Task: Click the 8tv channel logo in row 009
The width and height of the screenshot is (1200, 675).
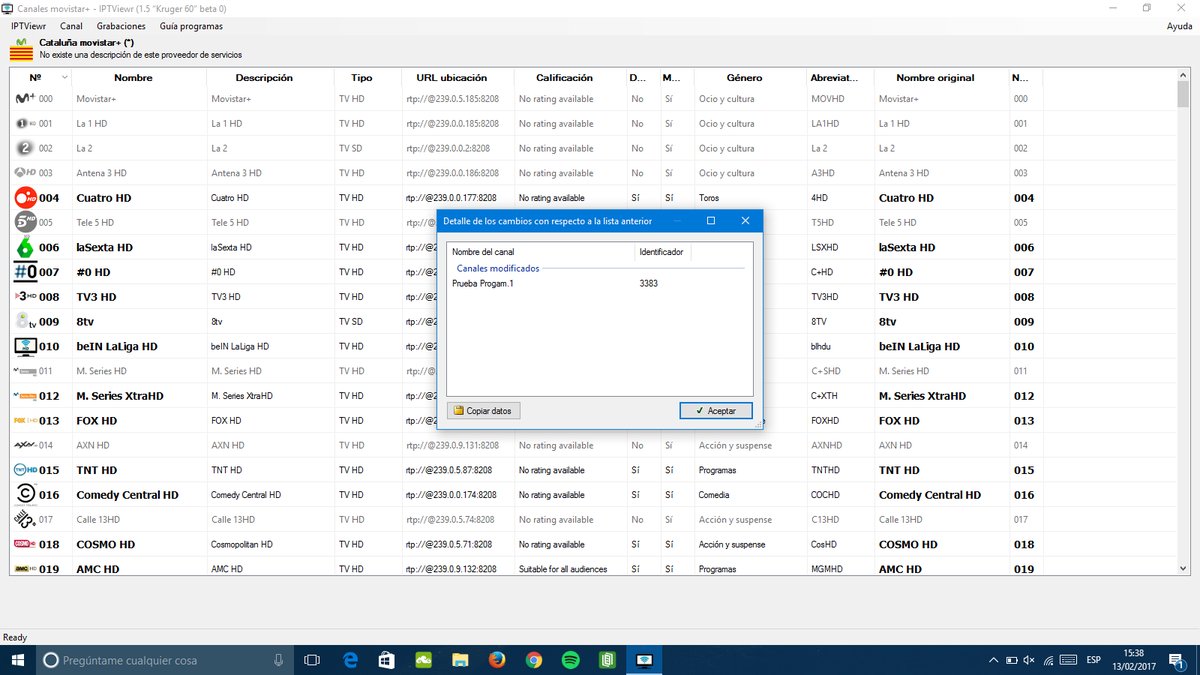Action: [x=25, y=321]
